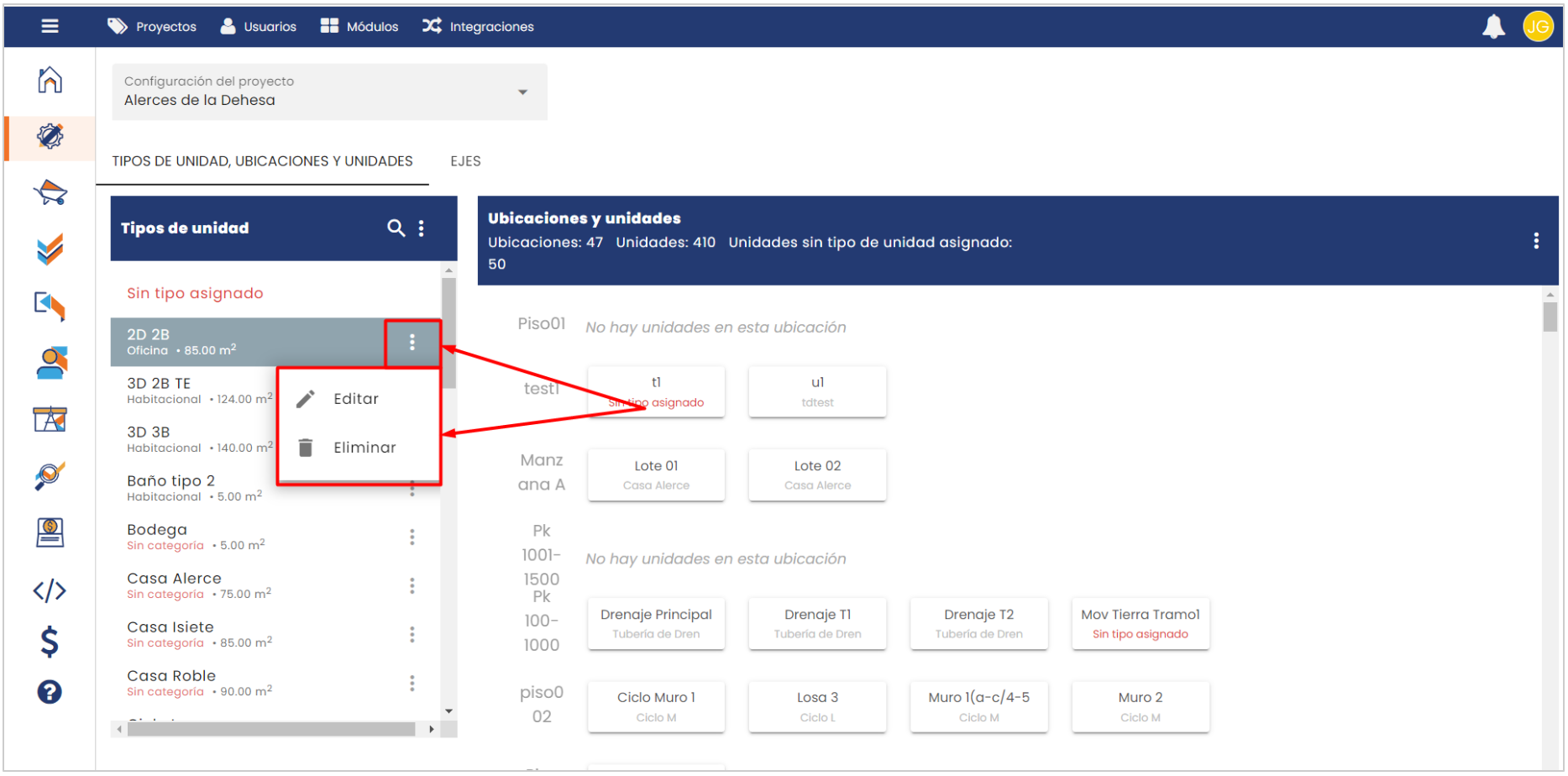
Task: Choose Eliminar in the context menu
Action: click(364, 448)
